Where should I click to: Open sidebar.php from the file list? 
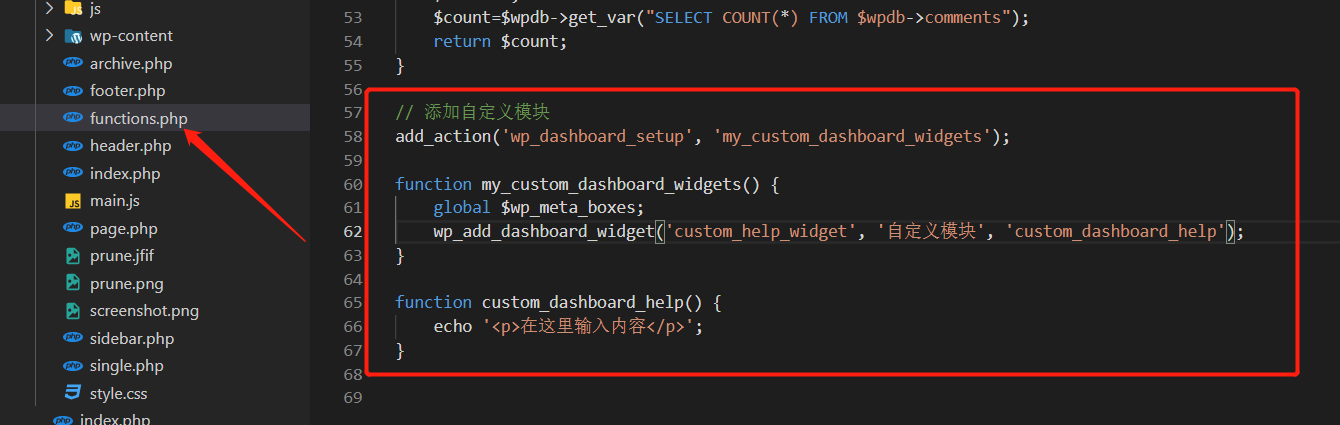click(x=131, y=338)
